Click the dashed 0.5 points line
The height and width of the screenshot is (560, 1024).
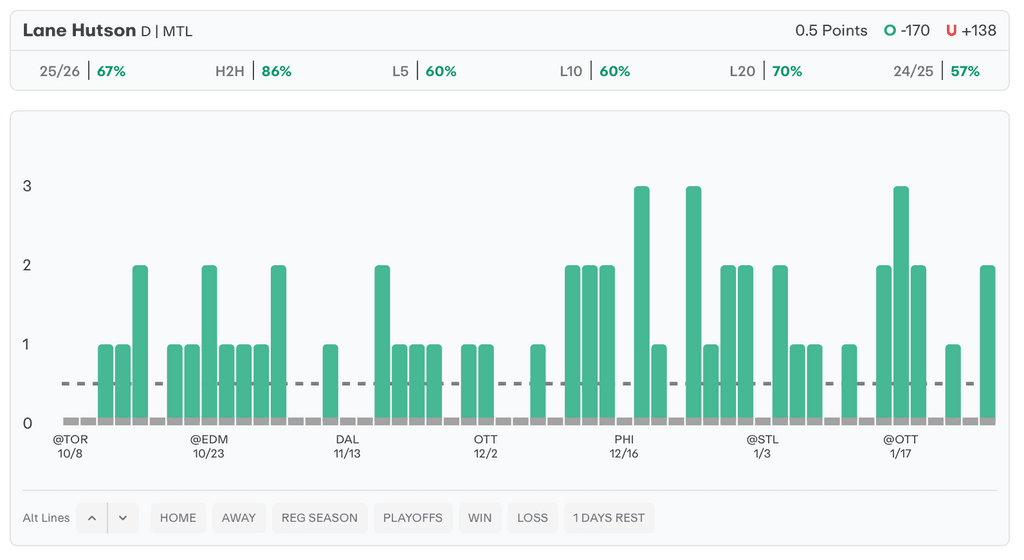pyautogui.click(x=305, y=384)
